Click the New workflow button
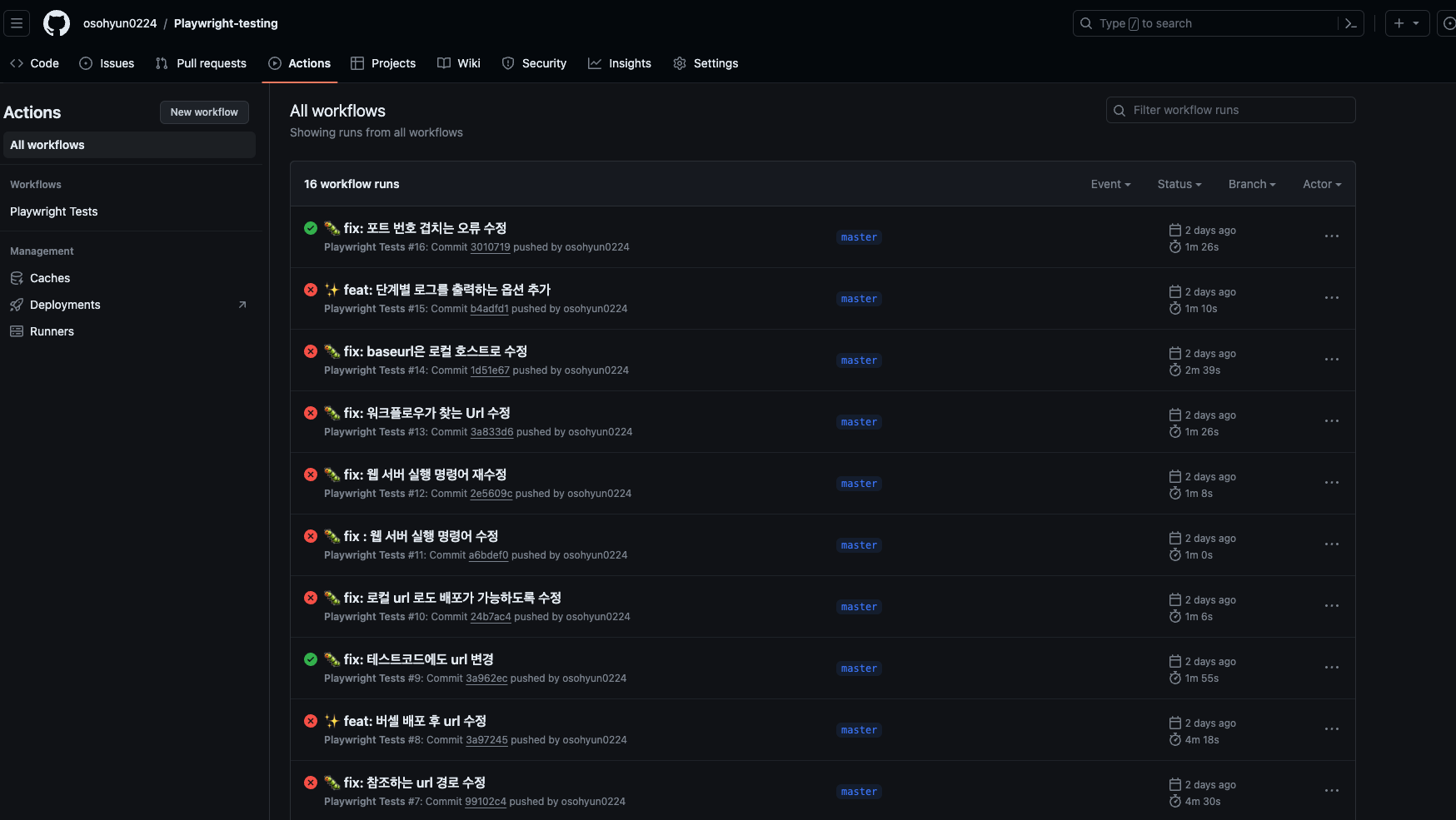Image resolution: width=1456 pixels, height=820 pixels. [204, 112]
